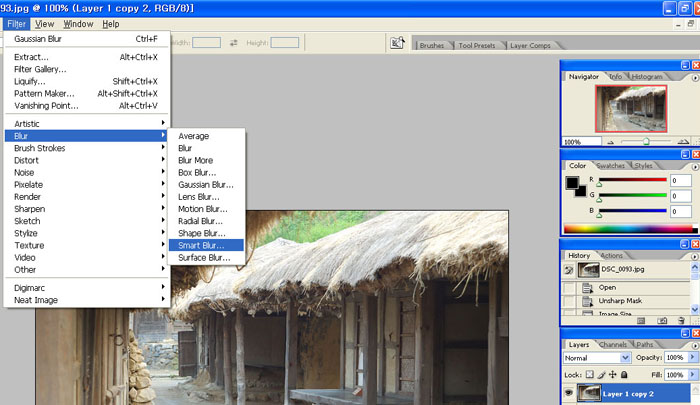700x405 pixels.
Task: Open the file browser icon in options bar
Action: click(x=397, y=43)
